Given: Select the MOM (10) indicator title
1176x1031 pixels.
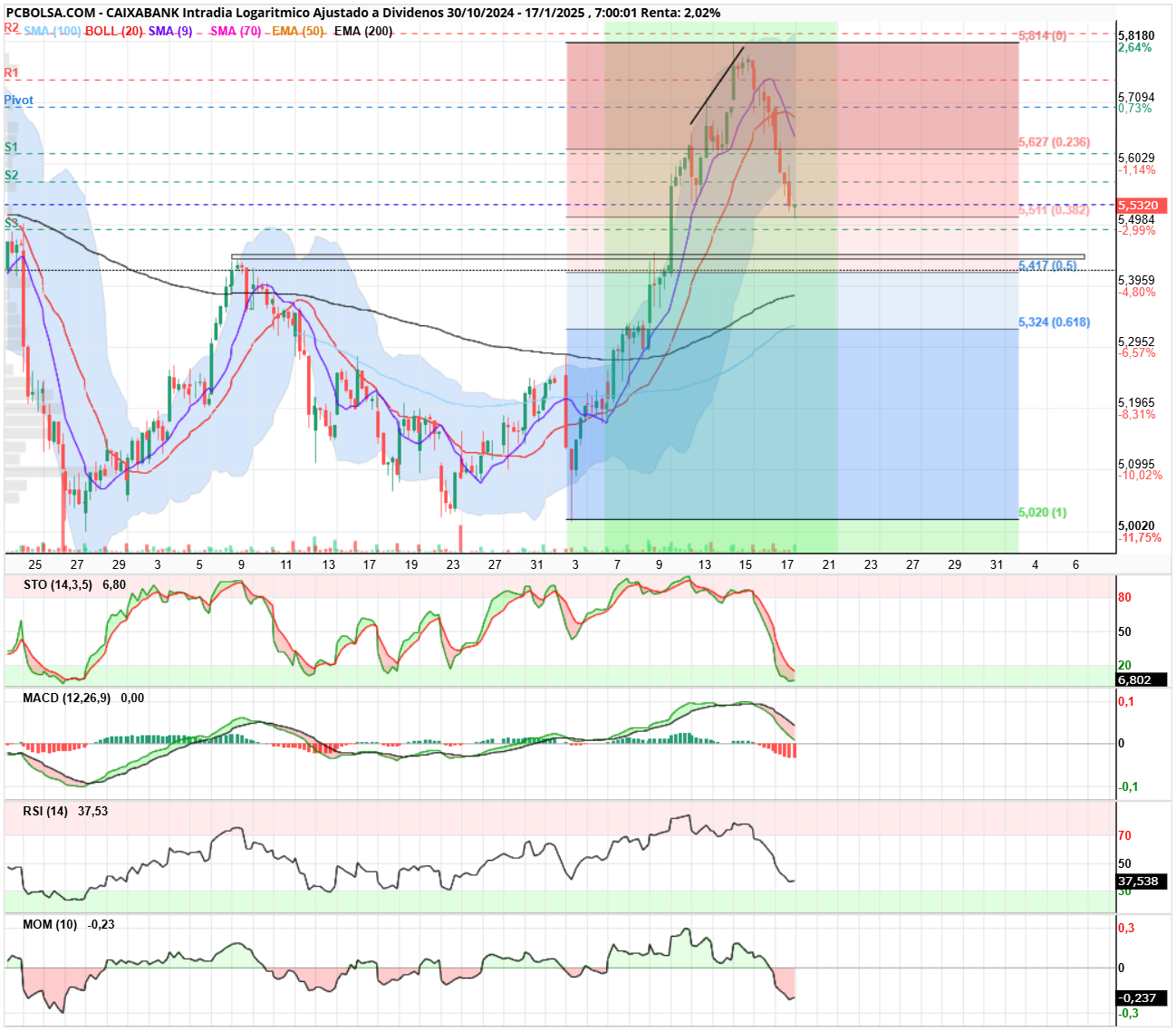Looking at the screenshot, I should point(51,924).
